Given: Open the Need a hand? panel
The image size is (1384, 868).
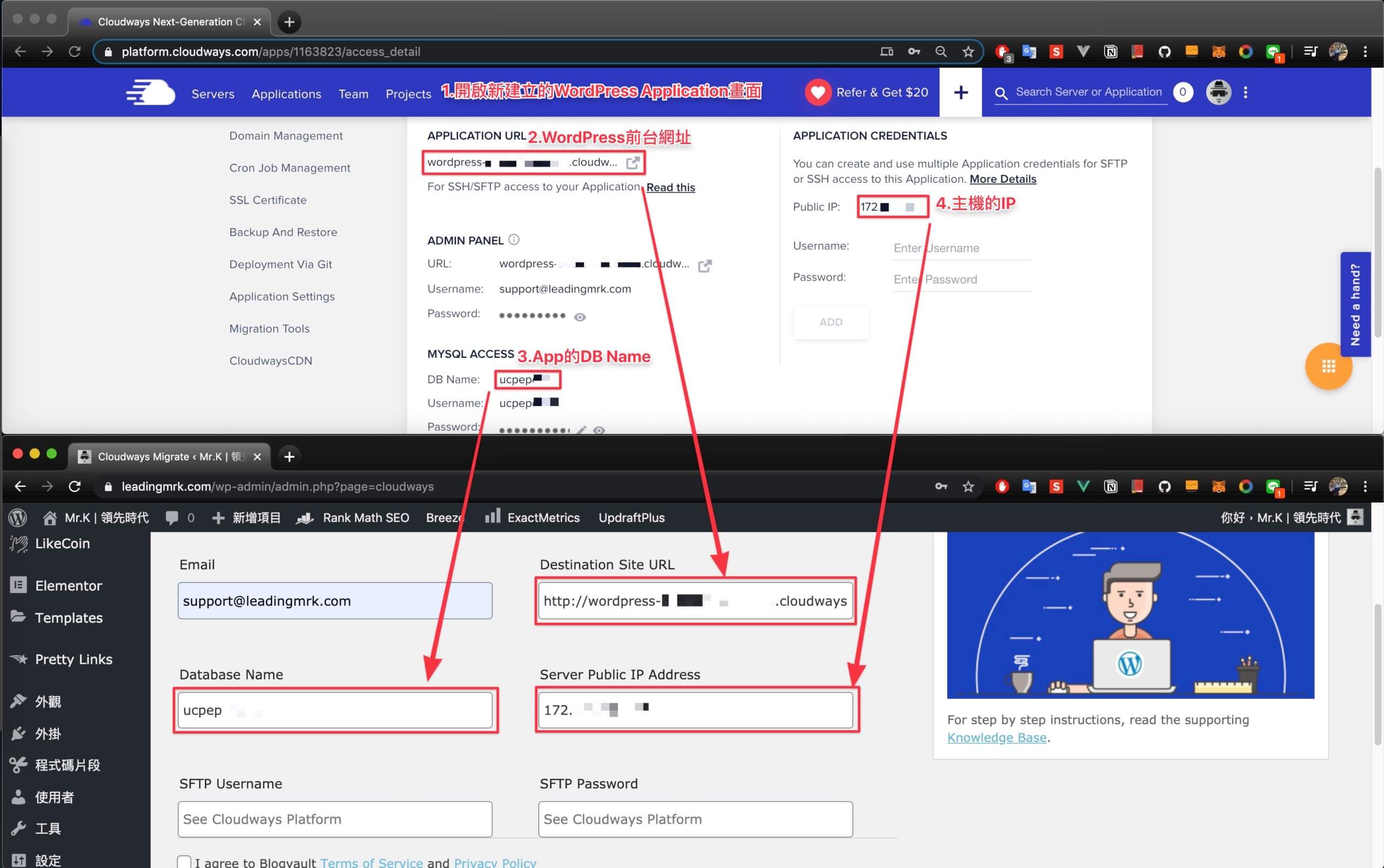Looking at the screenshot, I should pos(1355,304).
